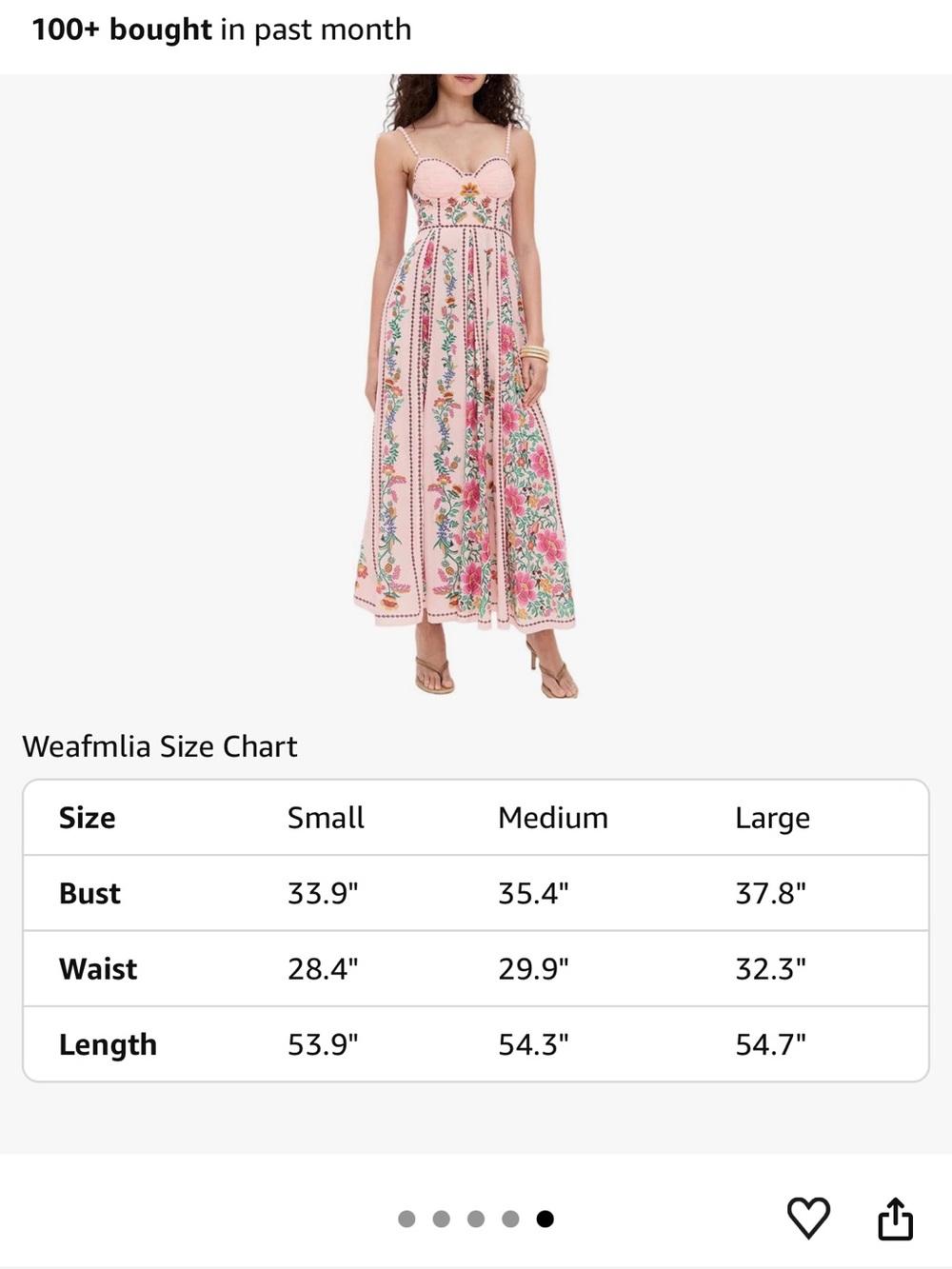Tap the share icon
This screenshot has width=952, height=1269.
click(x=895, y=1219)
